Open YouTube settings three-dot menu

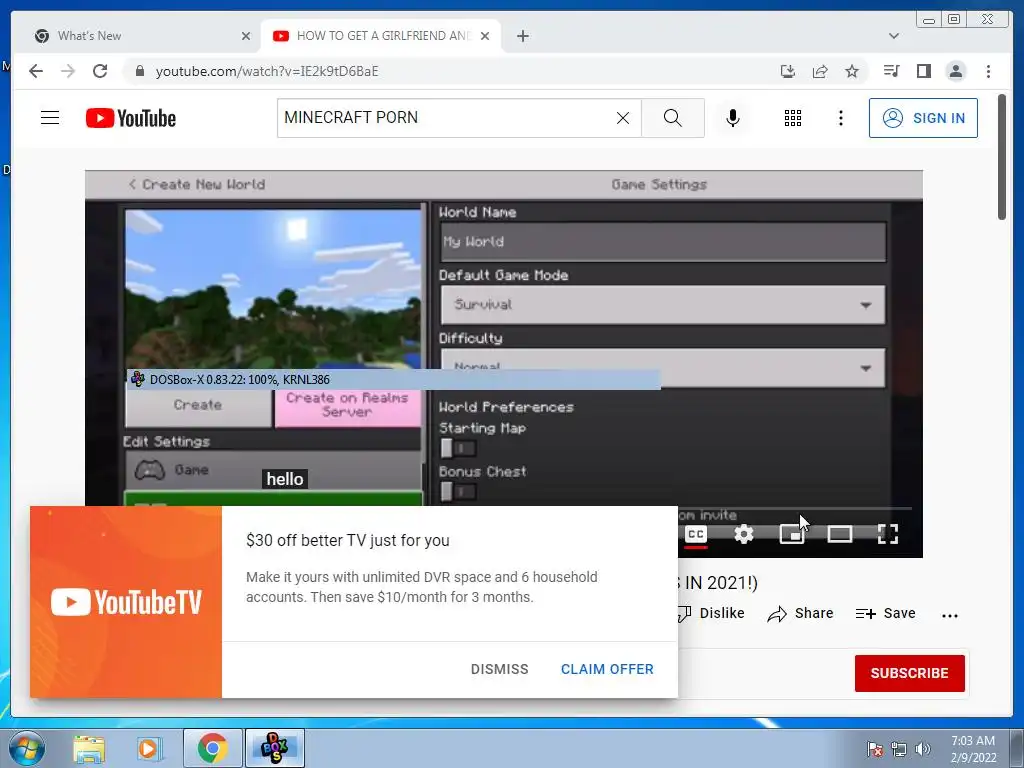point(840,118)
